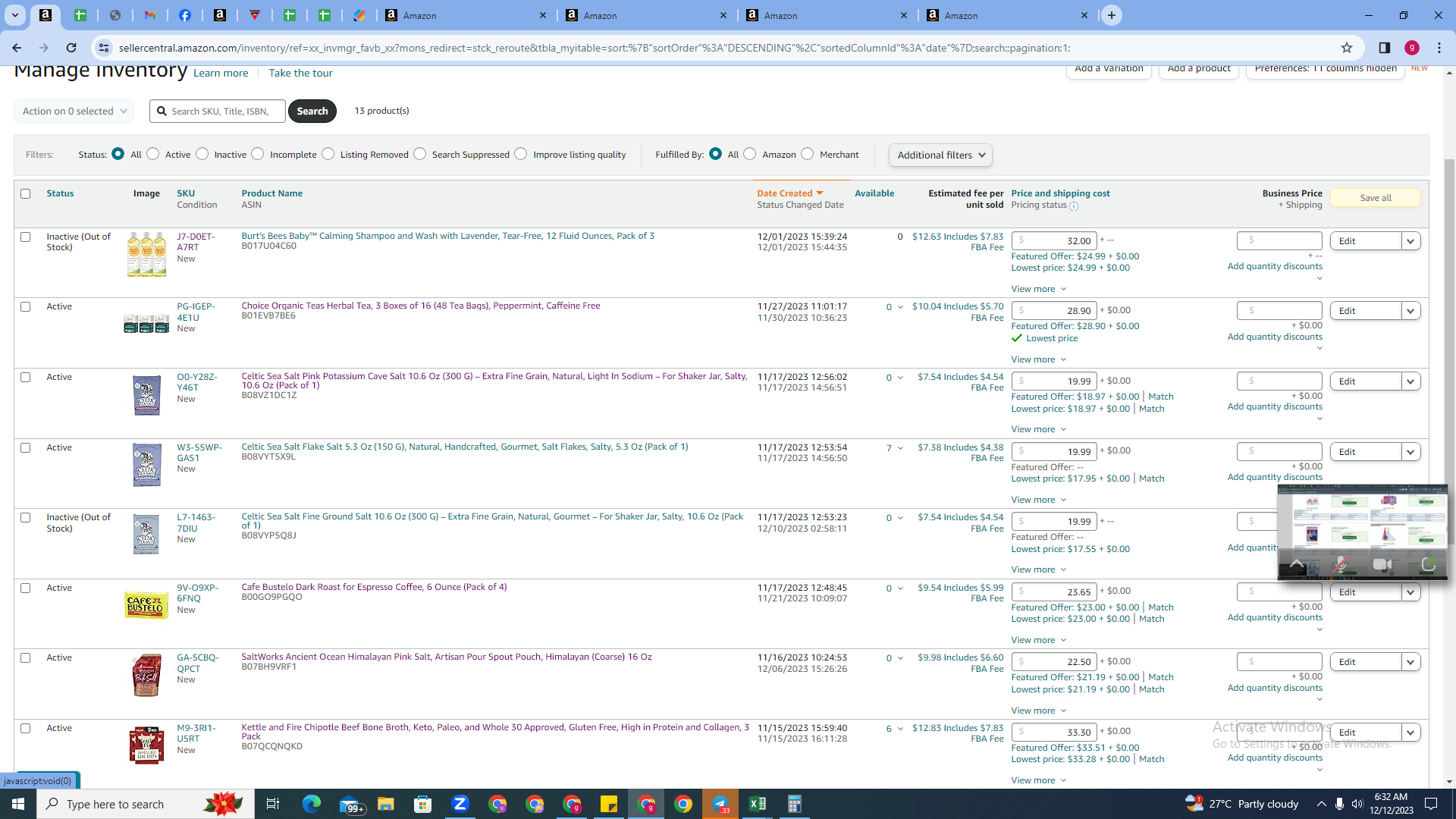Open Zoom from the taskbar

click(460, 804)
